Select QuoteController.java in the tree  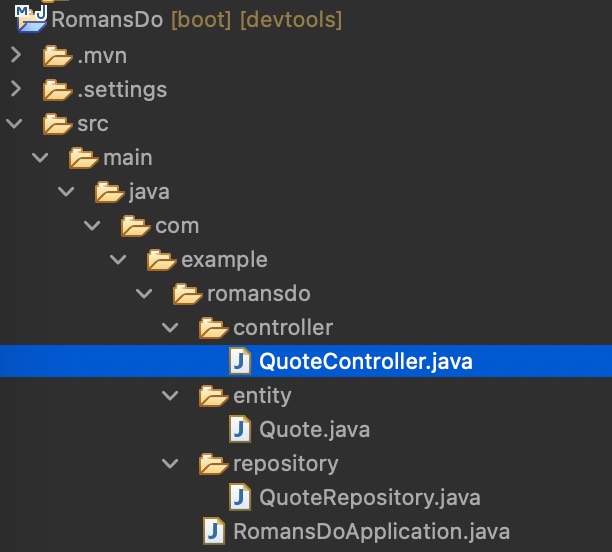click(365, 362)
